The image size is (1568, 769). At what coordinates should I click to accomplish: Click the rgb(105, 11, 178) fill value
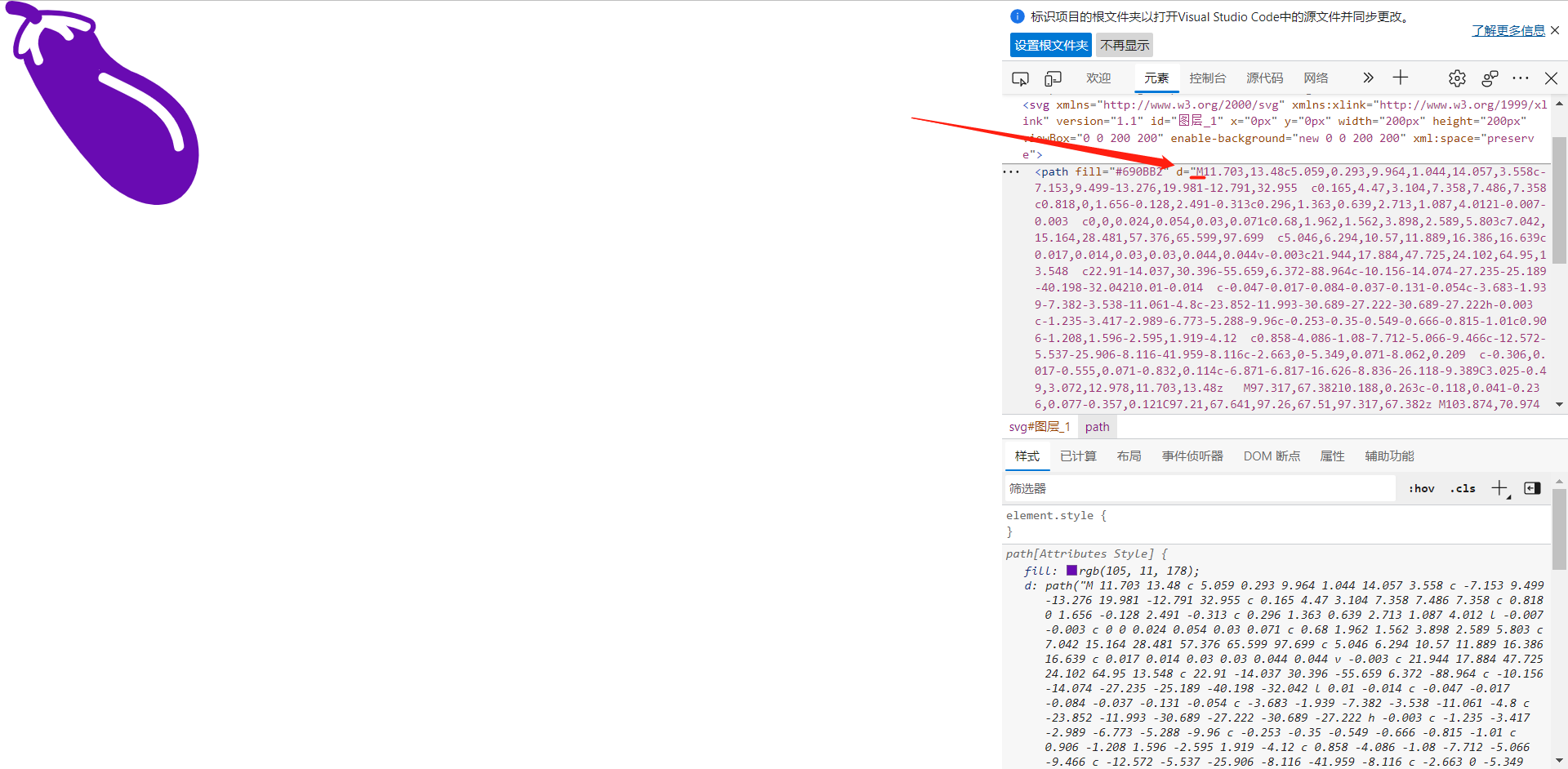1139,571
